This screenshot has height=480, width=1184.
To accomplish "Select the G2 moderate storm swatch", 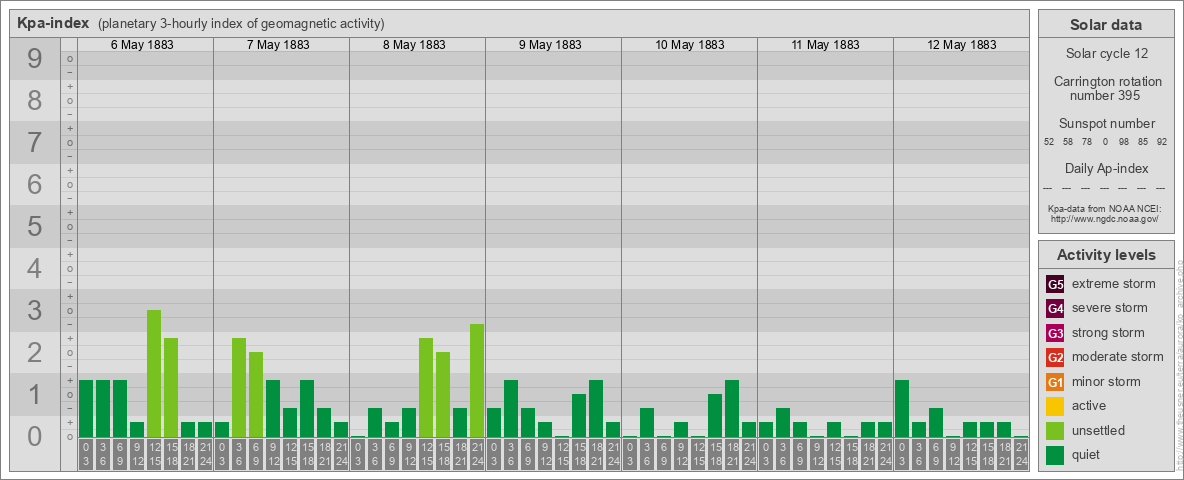I will pyautogui.click(x=1056, y=357).
